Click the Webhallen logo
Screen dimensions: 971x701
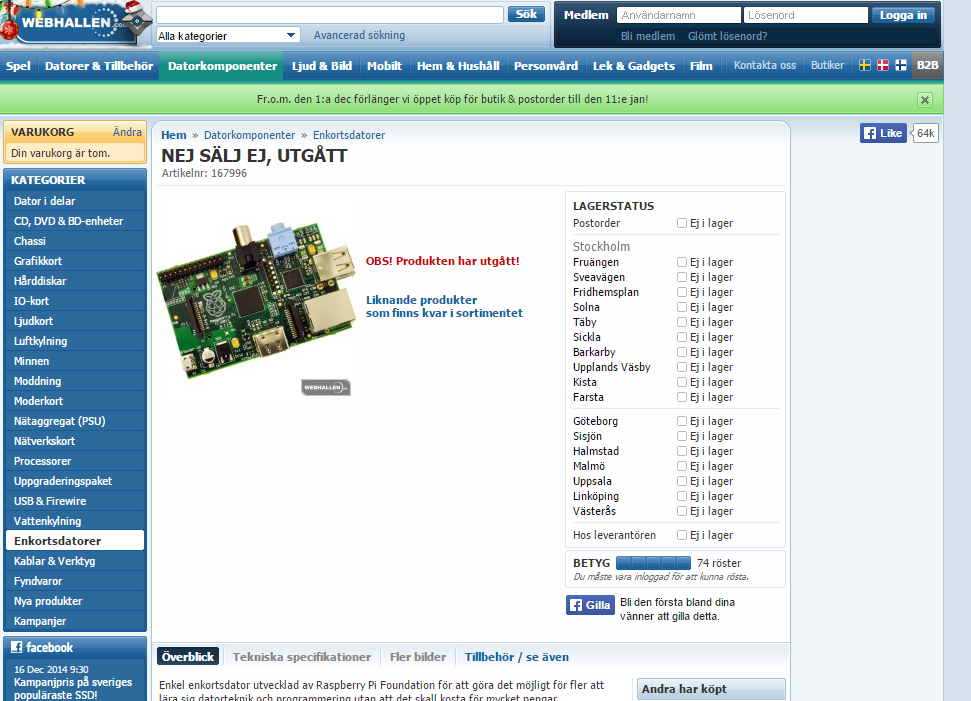click(x=74, y=23)
